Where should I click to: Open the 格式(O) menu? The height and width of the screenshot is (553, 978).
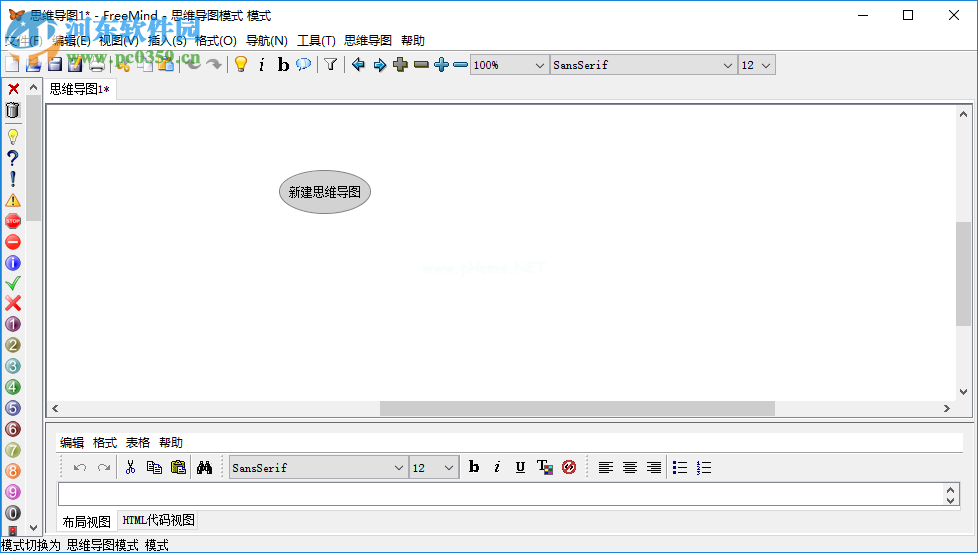click(x=216, y=41)
